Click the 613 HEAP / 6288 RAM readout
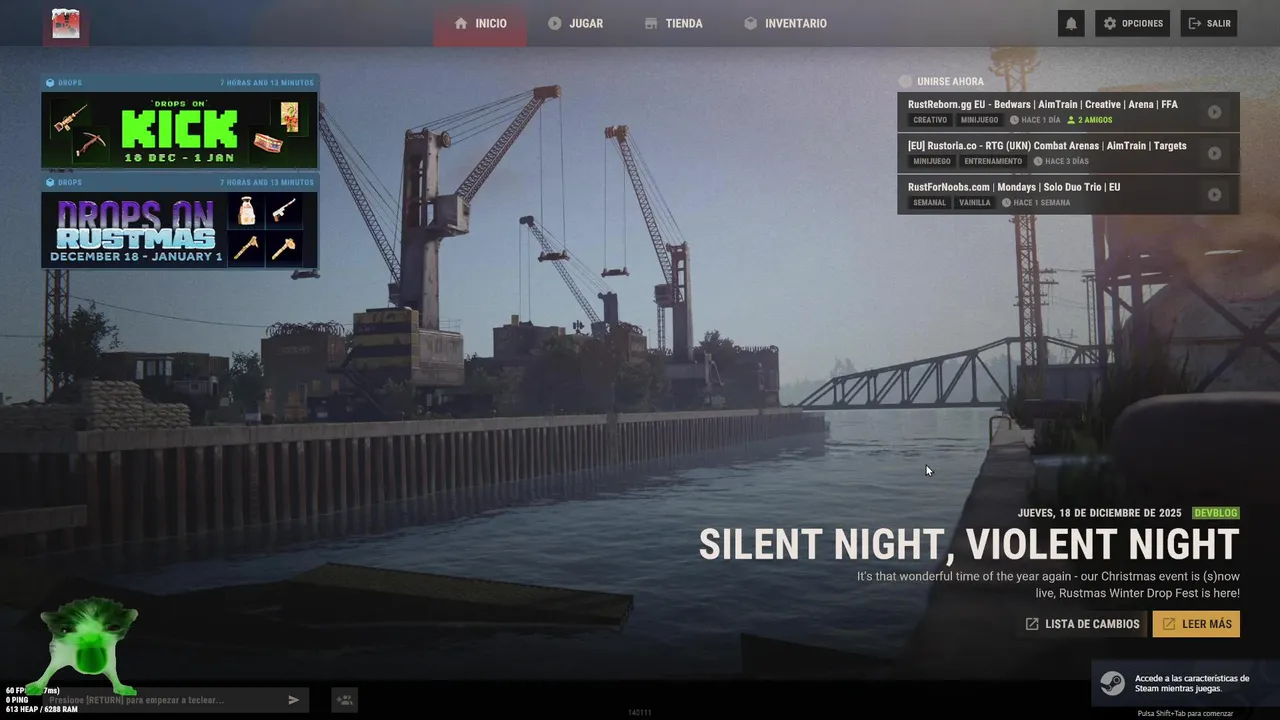 pos(41,709)
